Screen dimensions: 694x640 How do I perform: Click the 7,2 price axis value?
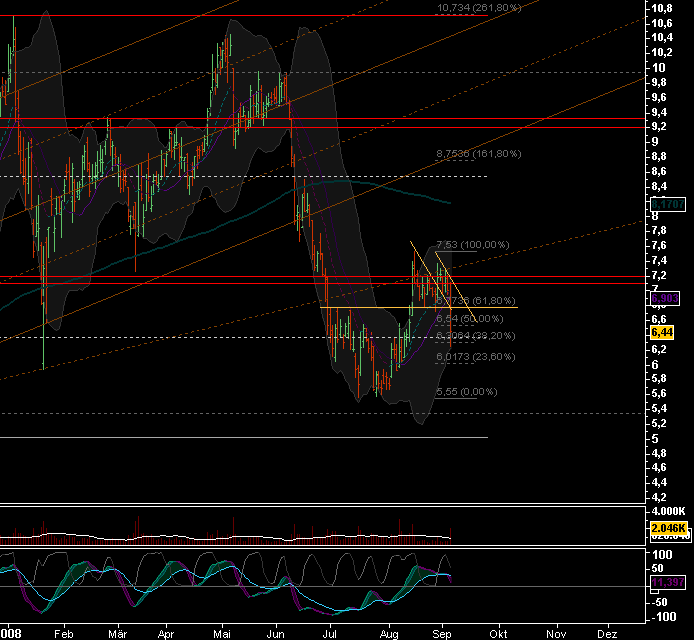point(659,275)
